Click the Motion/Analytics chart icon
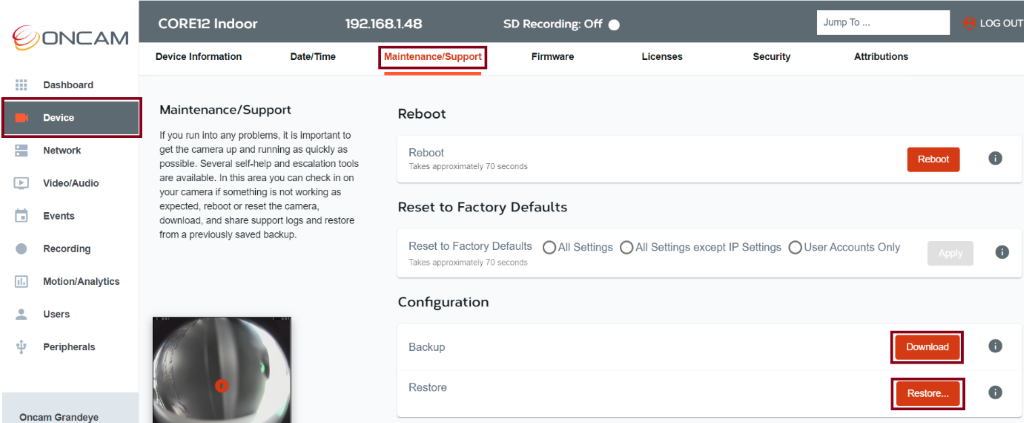Screen dimensions: 1024x423 22,282
